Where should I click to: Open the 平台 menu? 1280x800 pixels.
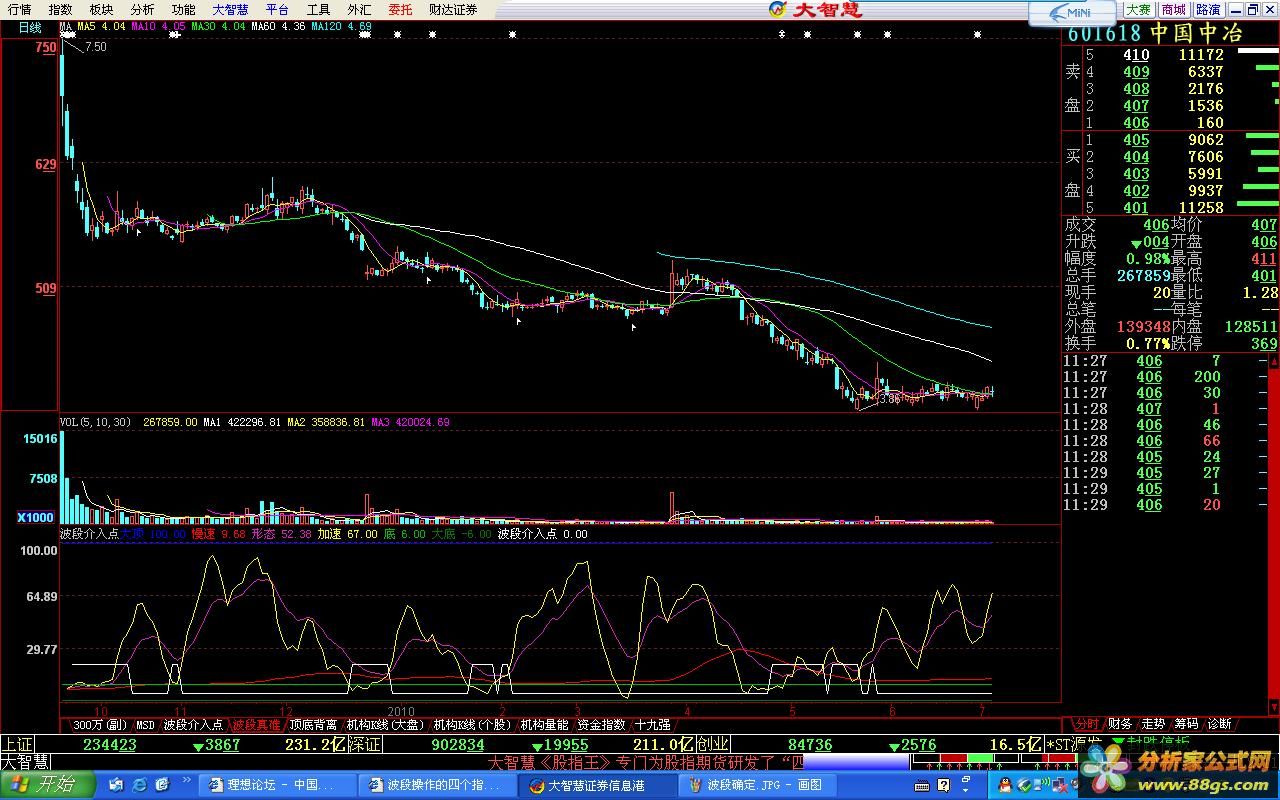(277, 9)
